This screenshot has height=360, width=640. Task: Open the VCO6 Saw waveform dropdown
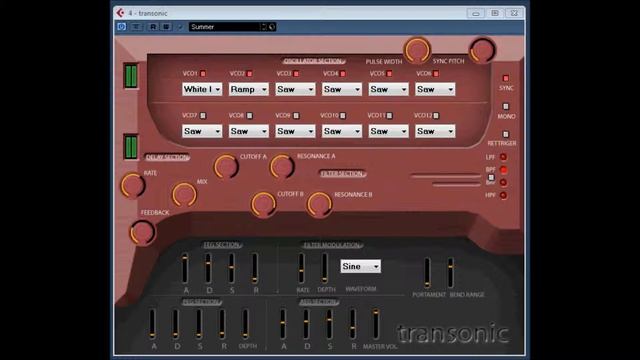[435, 89]
